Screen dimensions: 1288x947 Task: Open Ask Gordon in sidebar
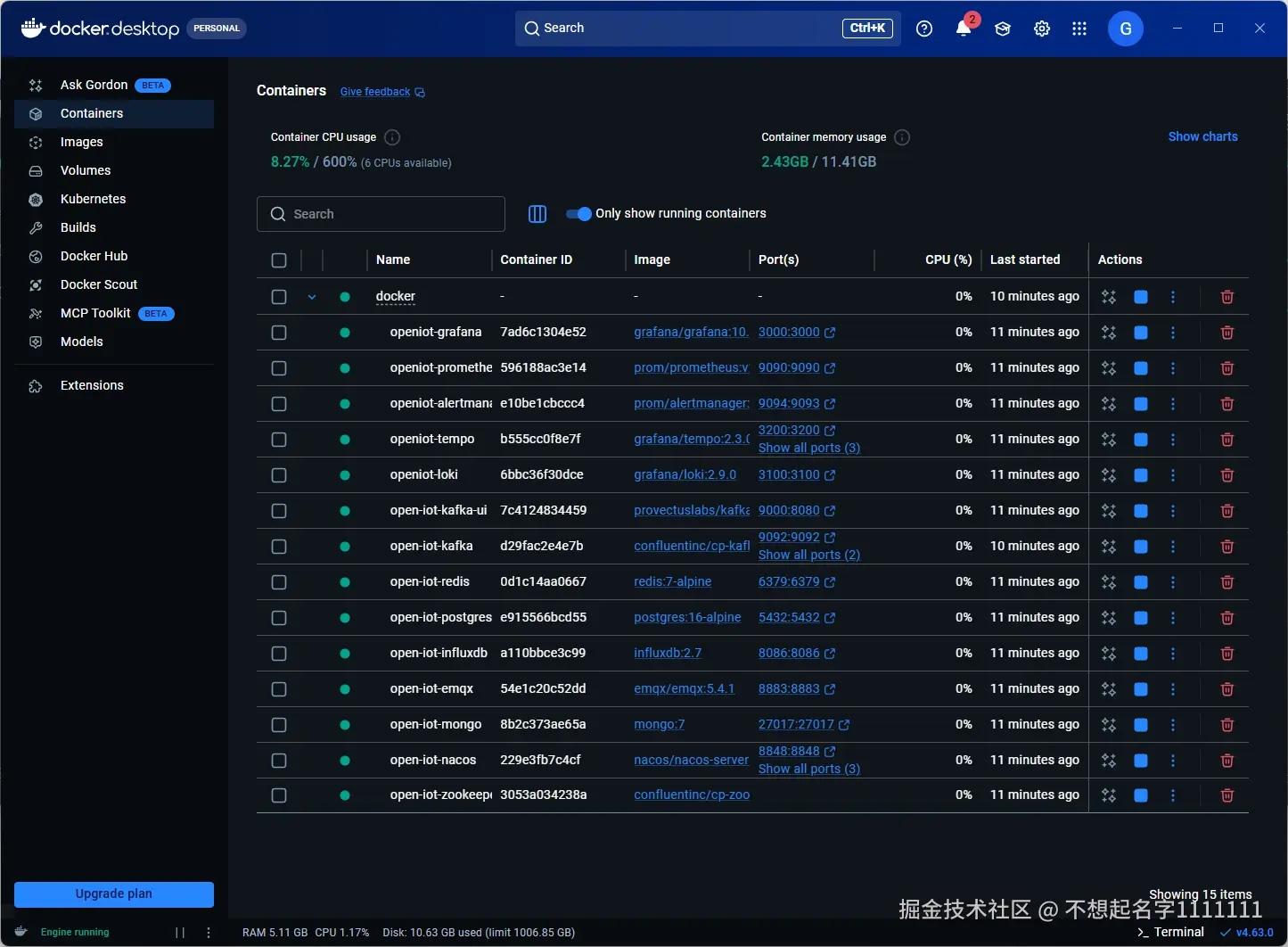coord(114,86)
